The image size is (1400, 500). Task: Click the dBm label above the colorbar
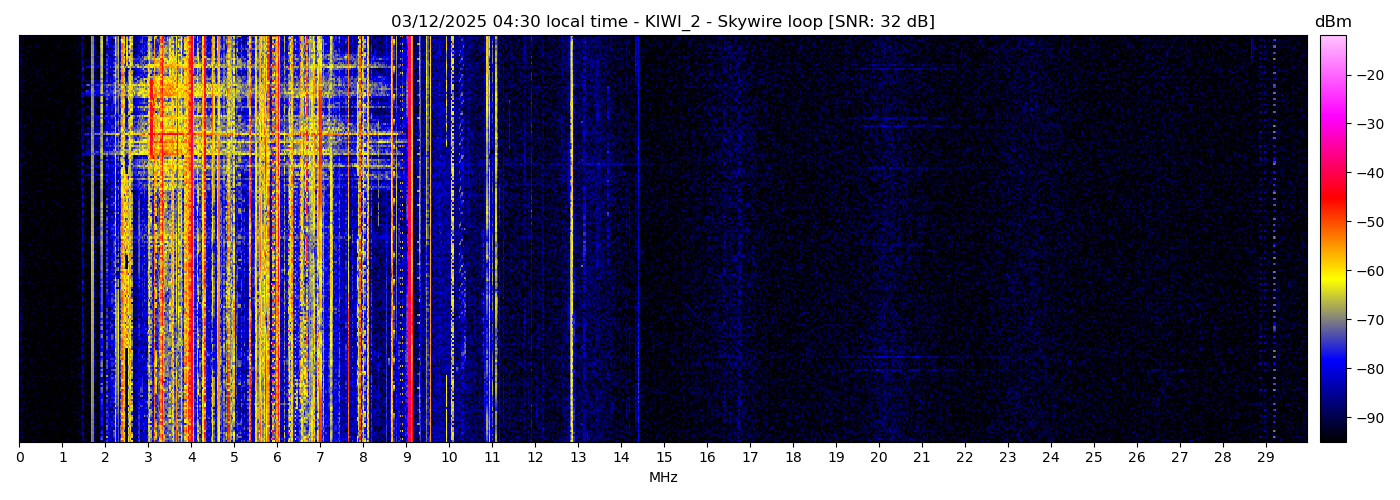click(1332, 22)
